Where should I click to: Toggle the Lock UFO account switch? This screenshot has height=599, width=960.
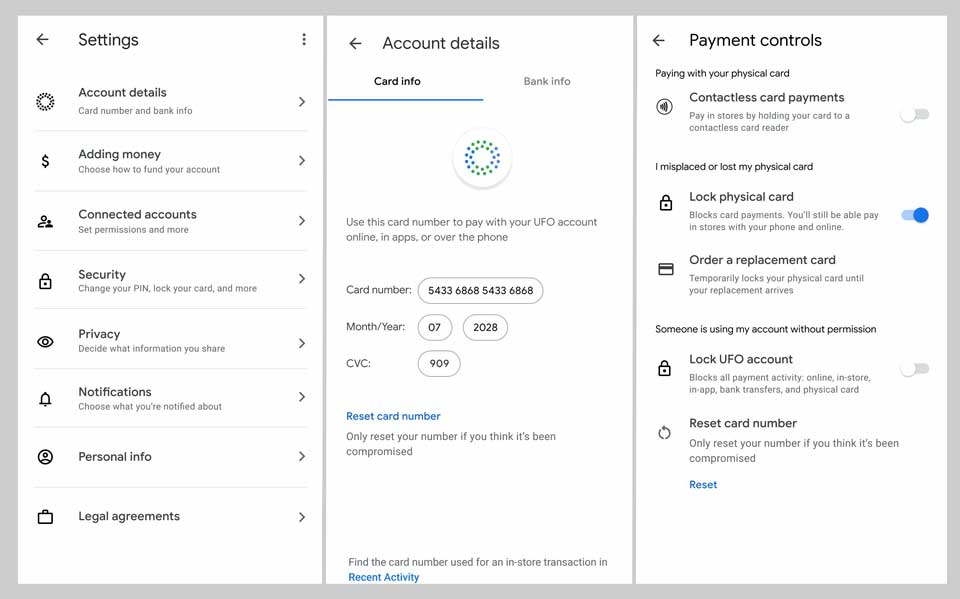click(x=914, y=369)
